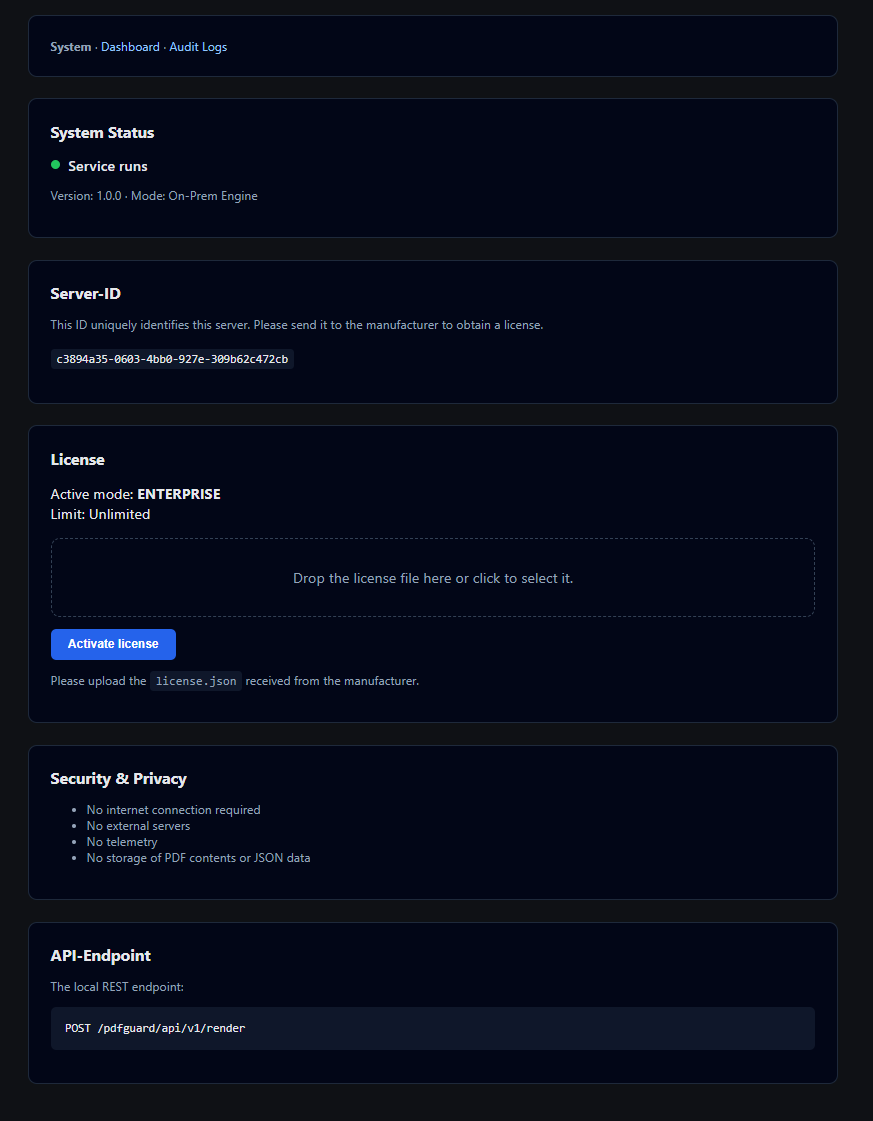The width and height of the screenshot is (873, 1121).
Task: Select the POST /pdfguard/api/v1/render endpoint text
Action: (x=155, y=1027)
